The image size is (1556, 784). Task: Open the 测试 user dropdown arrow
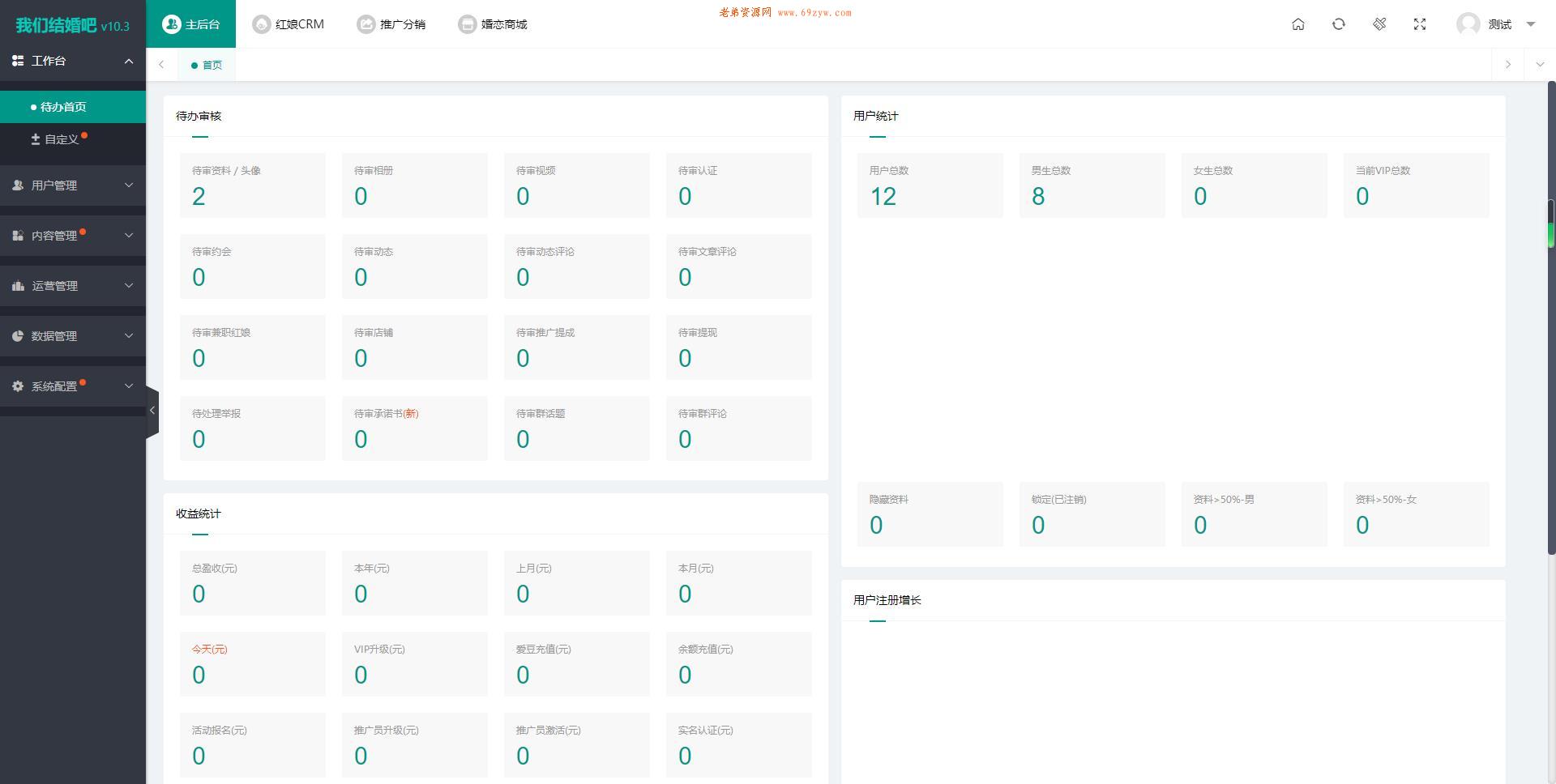pos(1531,24)
